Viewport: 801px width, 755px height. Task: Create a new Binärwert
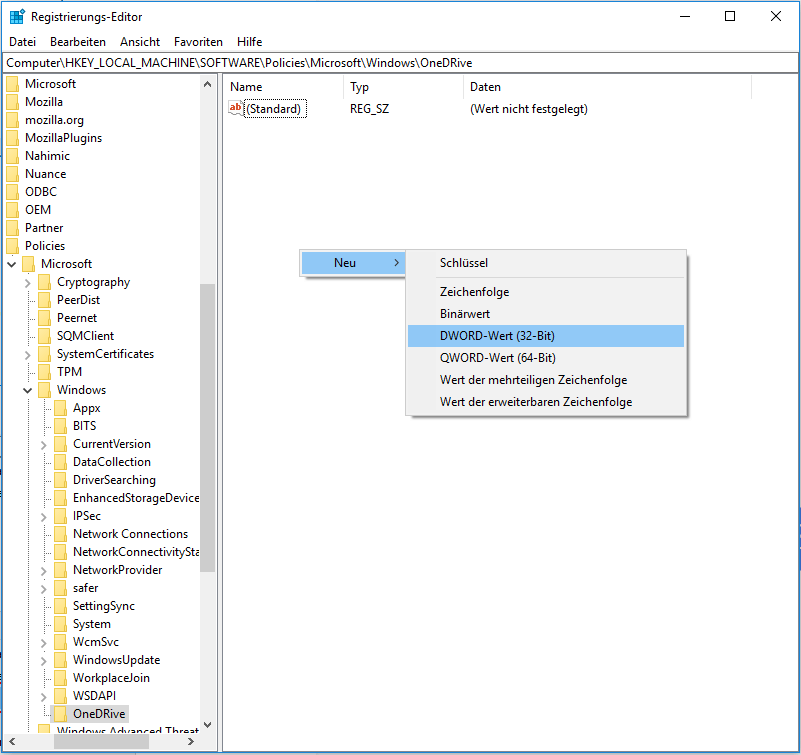[546, 314]
